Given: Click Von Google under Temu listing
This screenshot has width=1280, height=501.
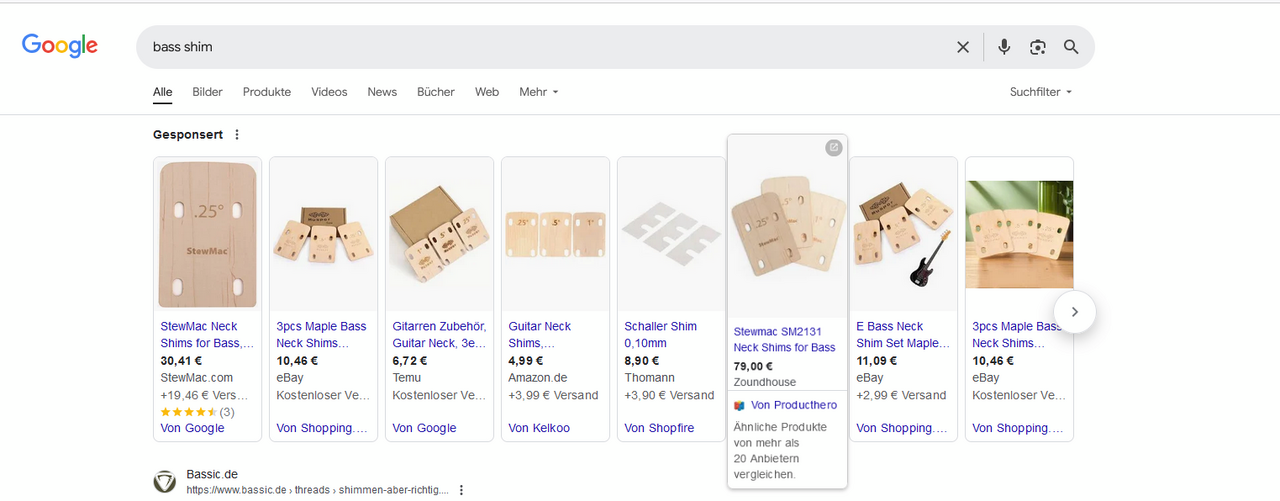Looking at the screenshot, I should 424,428.
